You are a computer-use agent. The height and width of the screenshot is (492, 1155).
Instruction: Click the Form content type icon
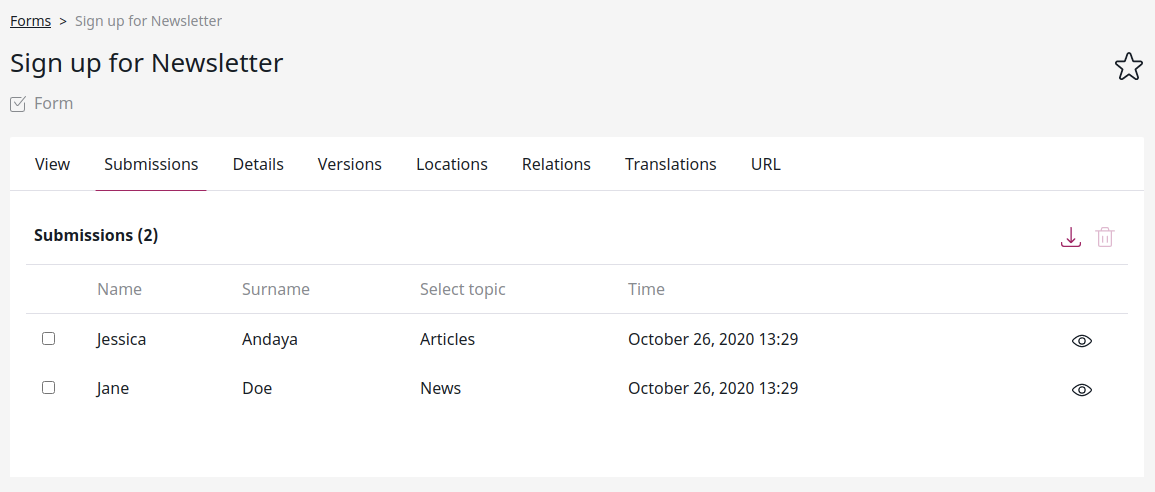click(18, 104)
